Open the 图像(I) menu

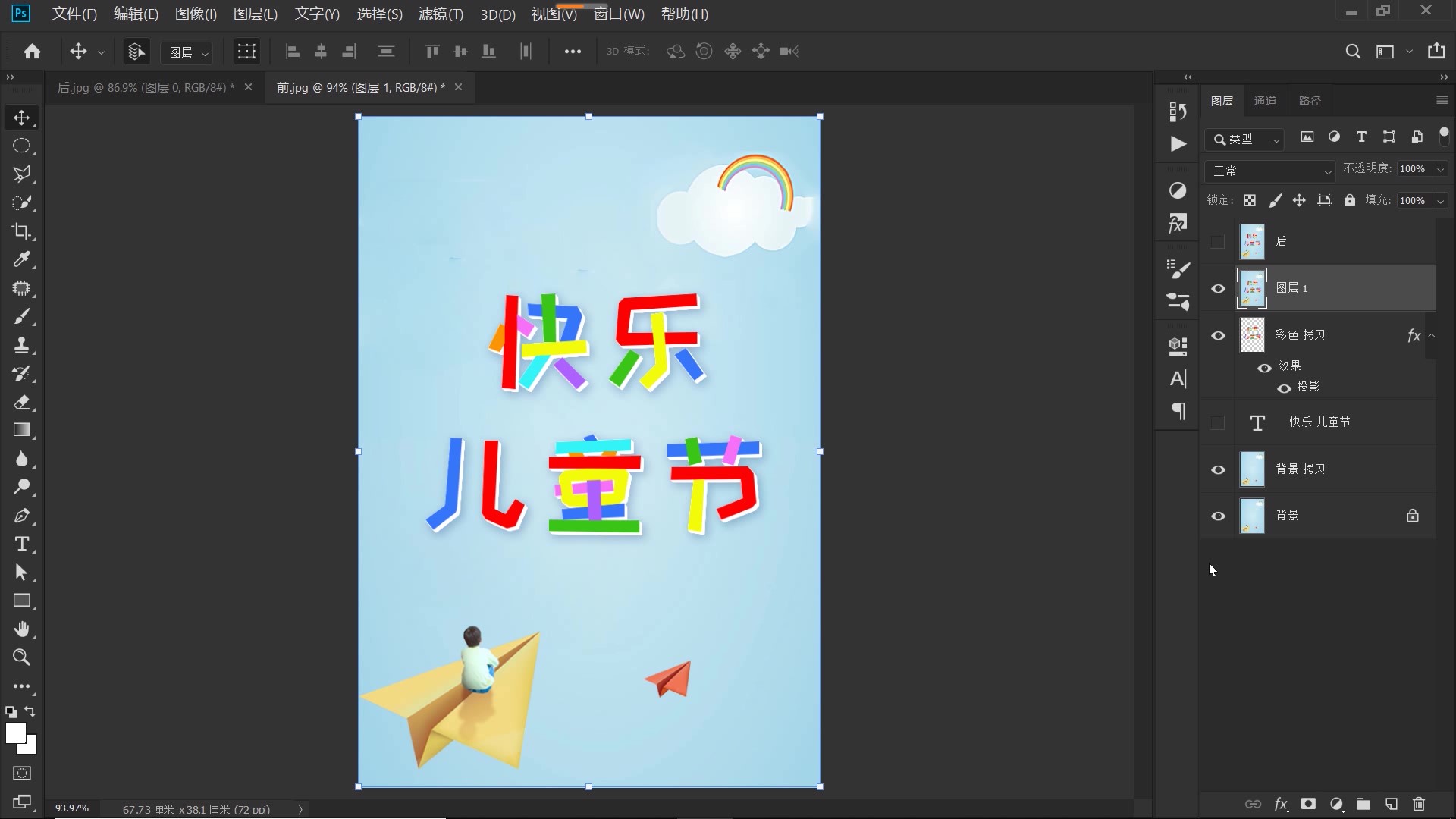(x=196, y=14)
